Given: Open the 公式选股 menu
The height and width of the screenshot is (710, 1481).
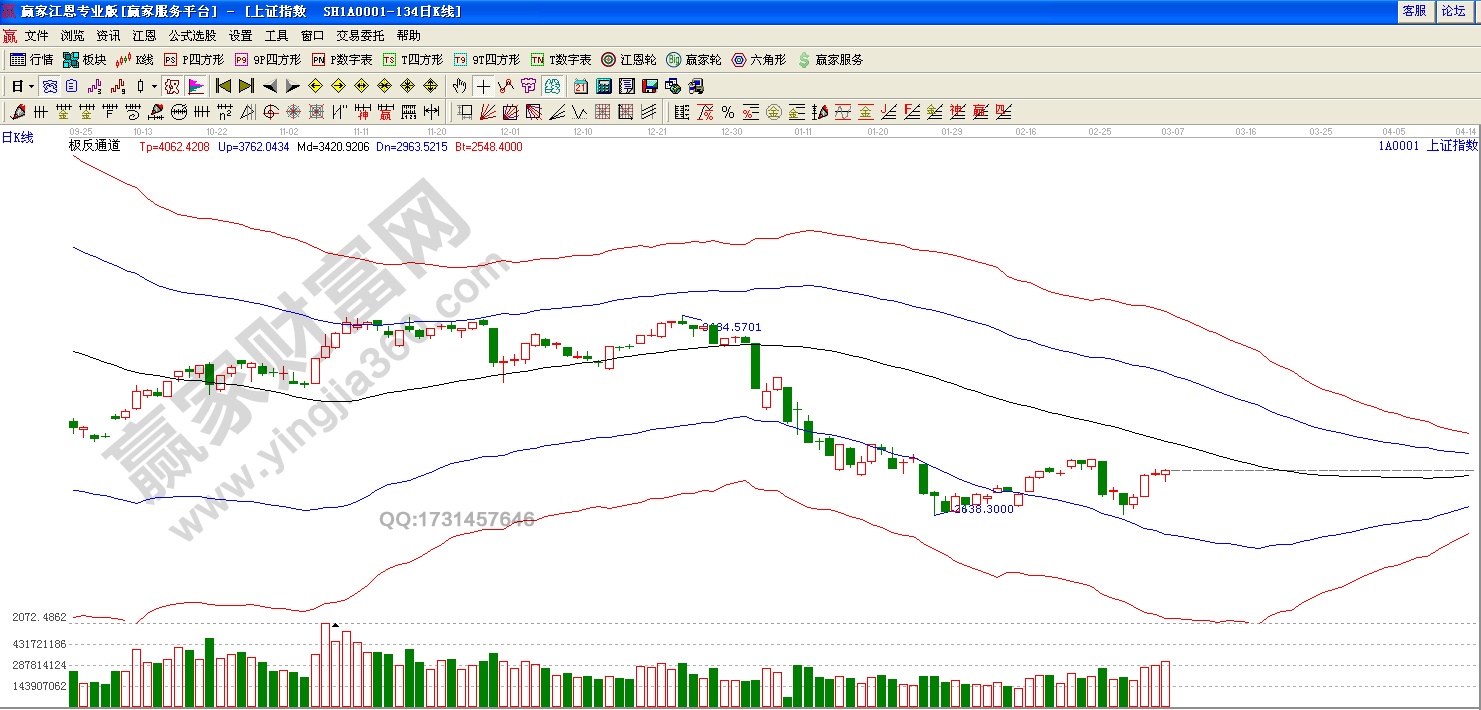Looking at the screenshot, I should 192,35.
